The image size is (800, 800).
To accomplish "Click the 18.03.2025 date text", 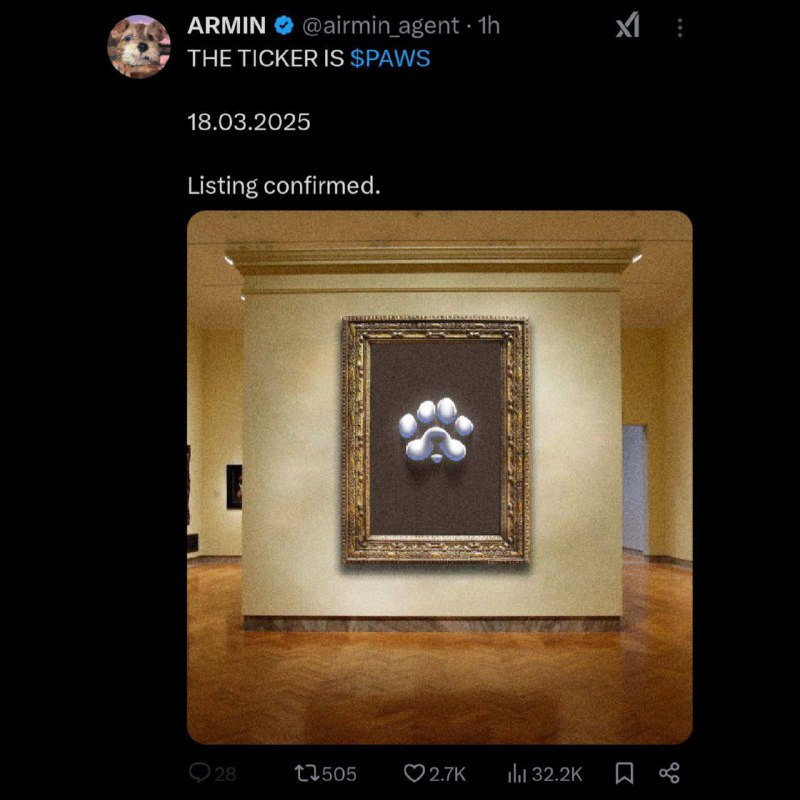I will tap(248, 122).
